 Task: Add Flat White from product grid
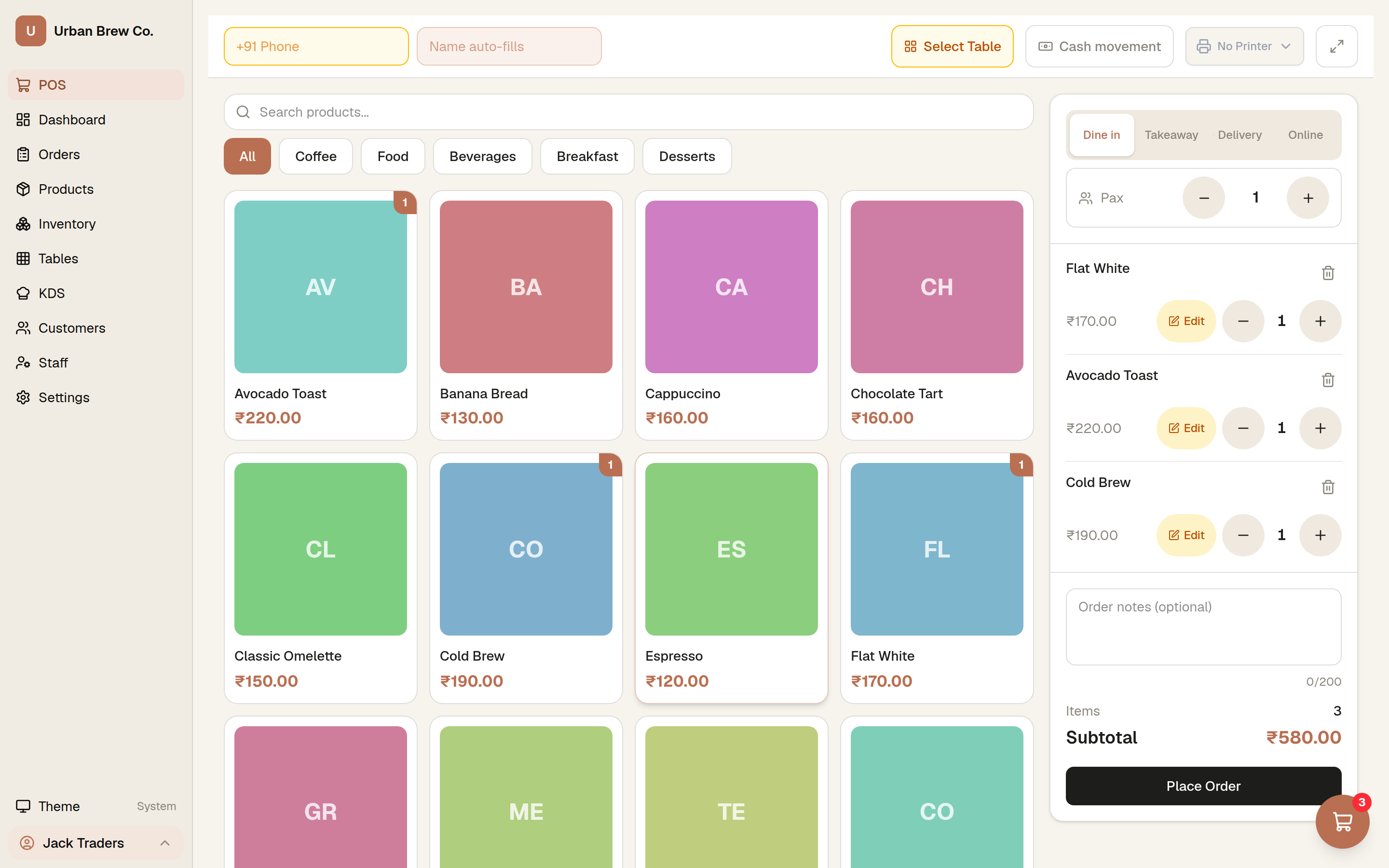tap(937, 578)
